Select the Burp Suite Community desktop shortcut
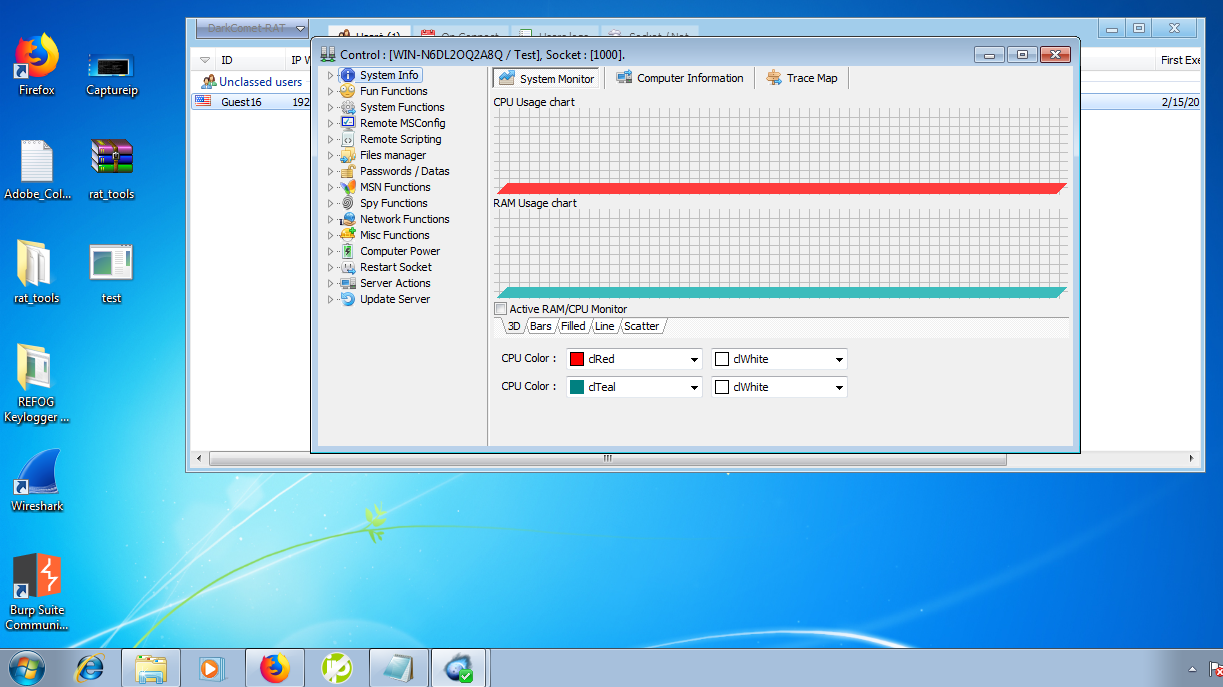1223x687 pixels. coord(37,592)
